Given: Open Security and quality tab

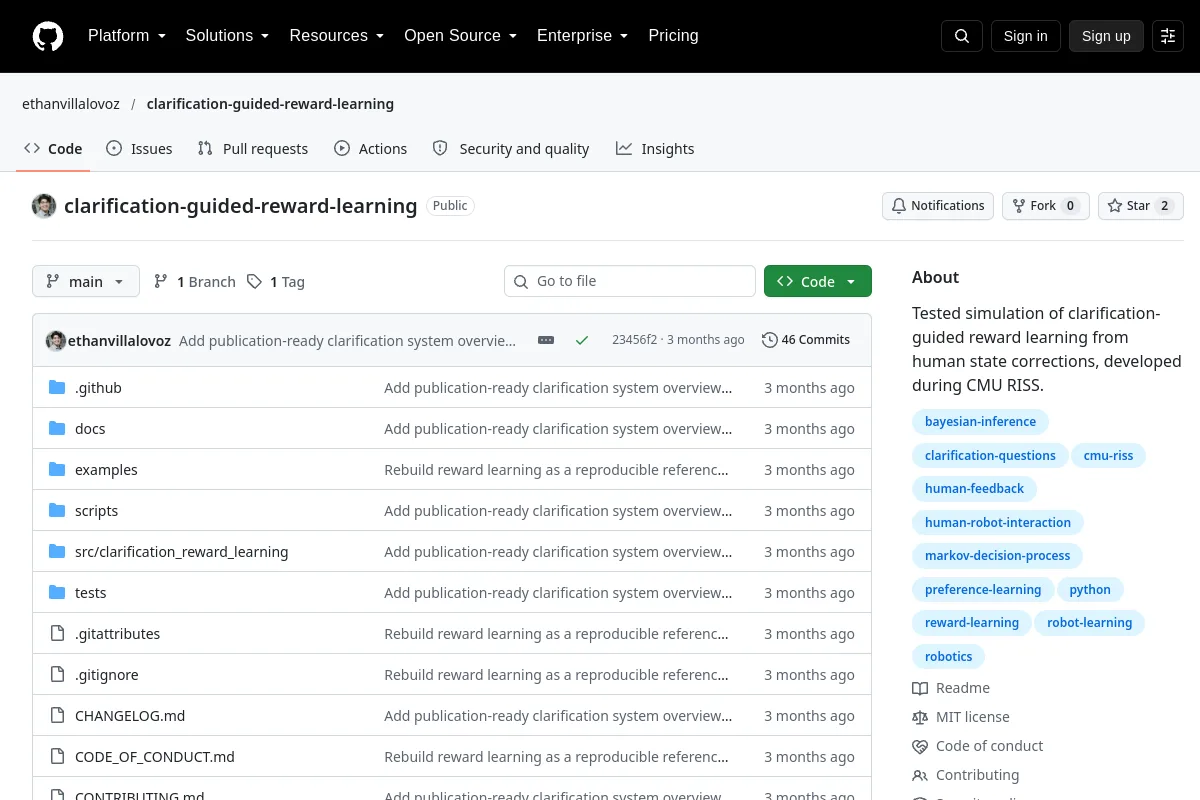Looking at the screenshot, I should 511,149.
